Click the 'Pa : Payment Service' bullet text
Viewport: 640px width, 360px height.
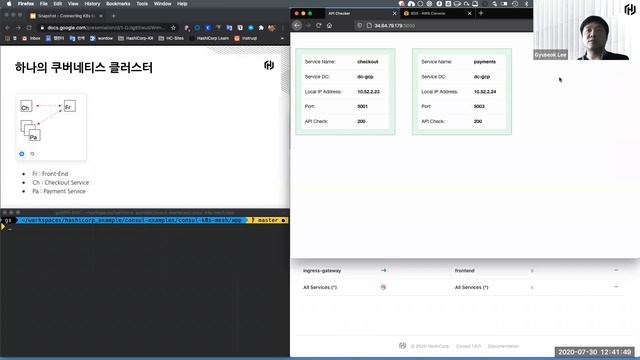click(59, 191)
